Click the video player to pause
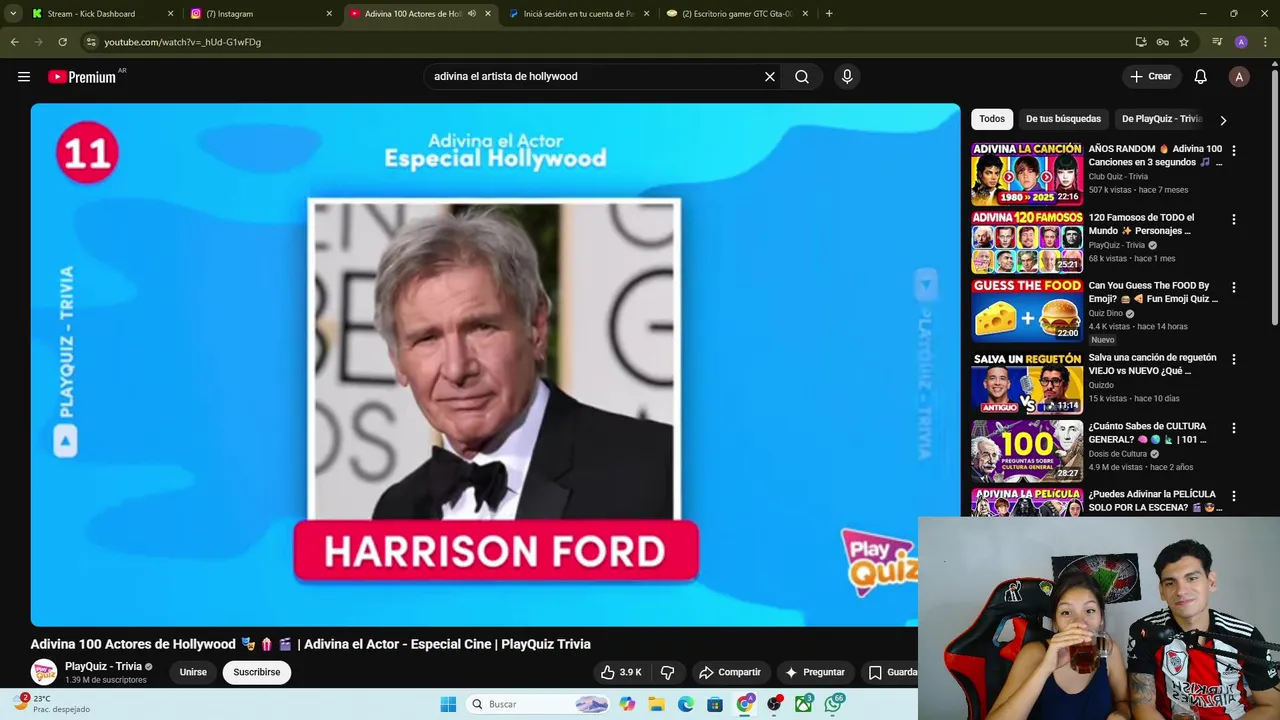Viewport: 1280px width, 720px height. point(495,365)
